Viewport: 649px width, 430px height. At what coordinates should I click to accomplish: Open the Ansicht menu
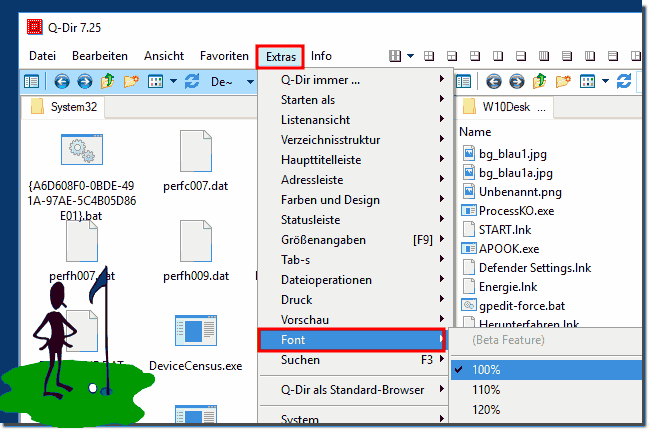coord(164,56)
